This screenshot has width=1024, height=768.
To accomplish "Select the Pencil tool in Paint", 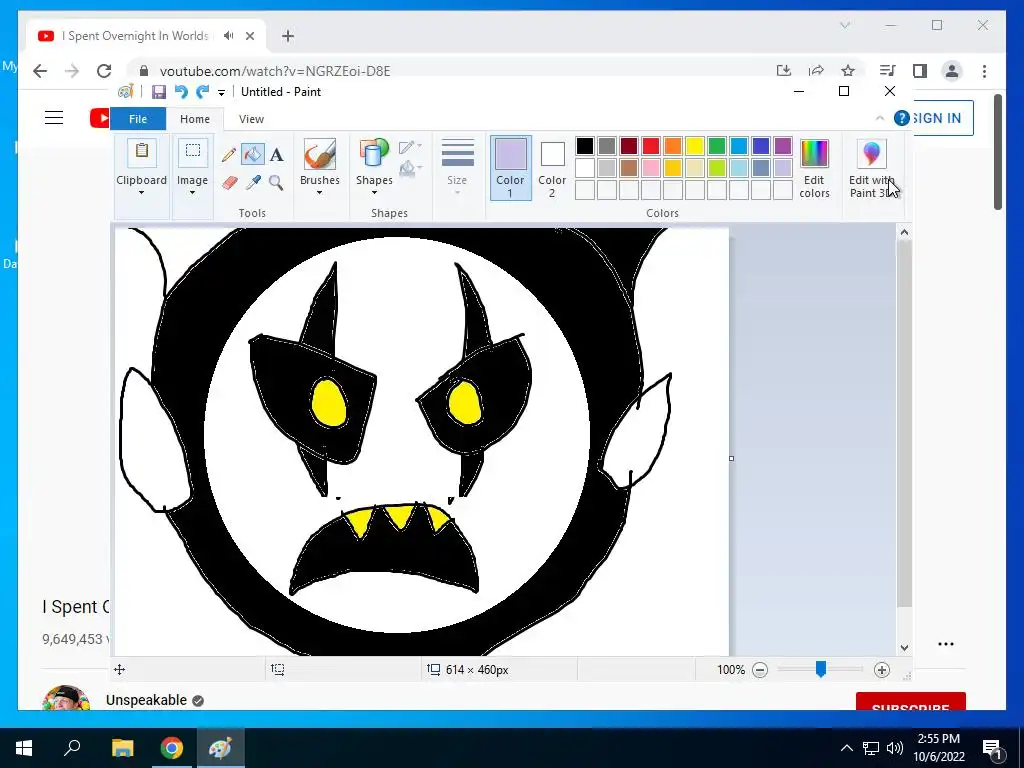I will pos(229,155).
